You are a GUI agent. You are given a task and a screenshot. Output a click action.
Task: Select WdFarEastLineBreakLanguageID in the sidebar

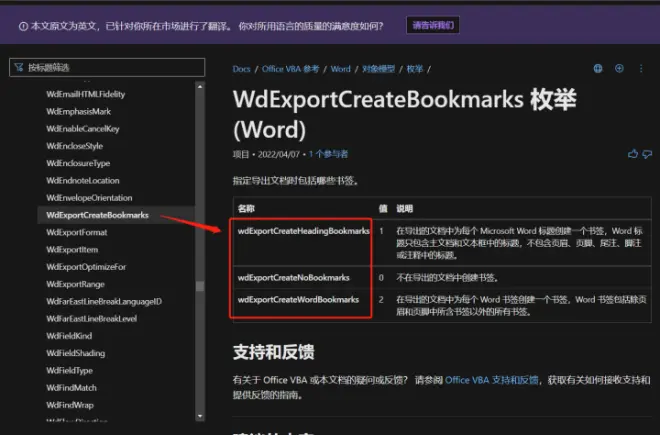coord(104,302)
